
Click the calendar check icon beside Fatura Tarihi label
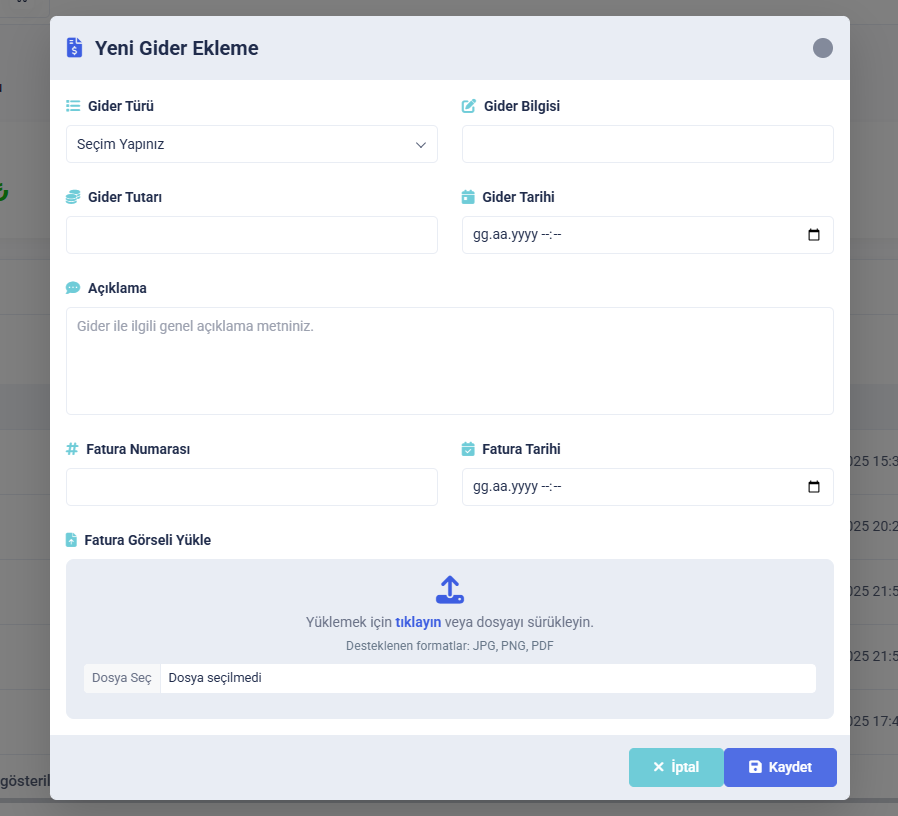click(468, 449)
